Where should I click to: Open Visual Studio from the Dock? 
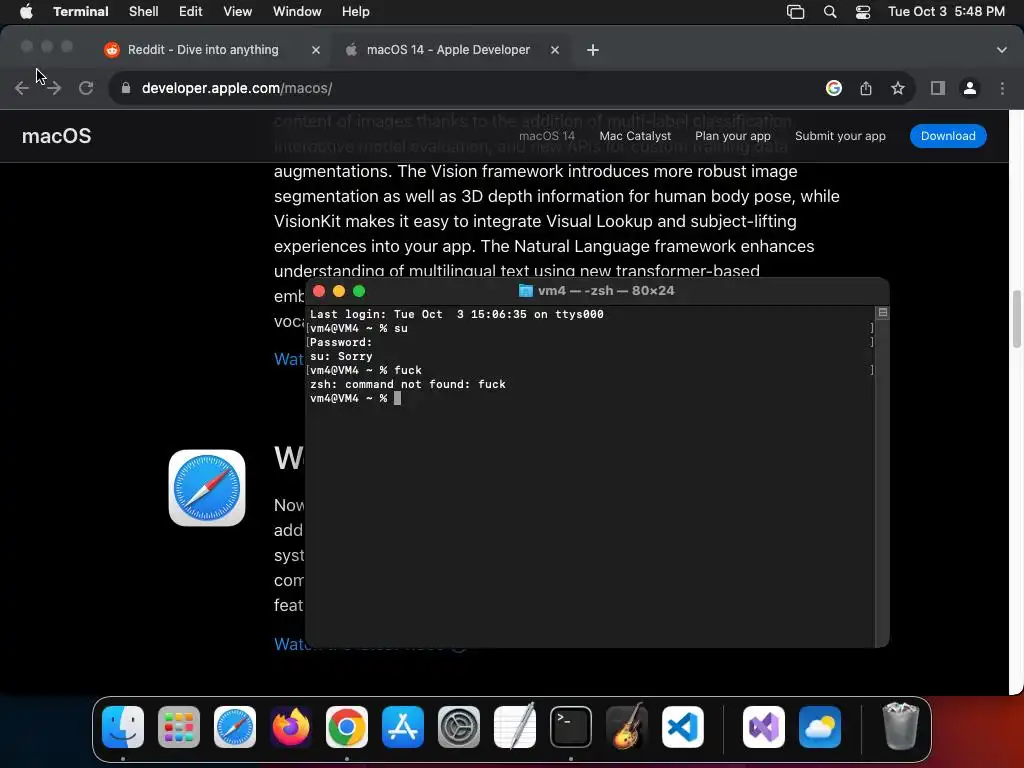(763, 727)
